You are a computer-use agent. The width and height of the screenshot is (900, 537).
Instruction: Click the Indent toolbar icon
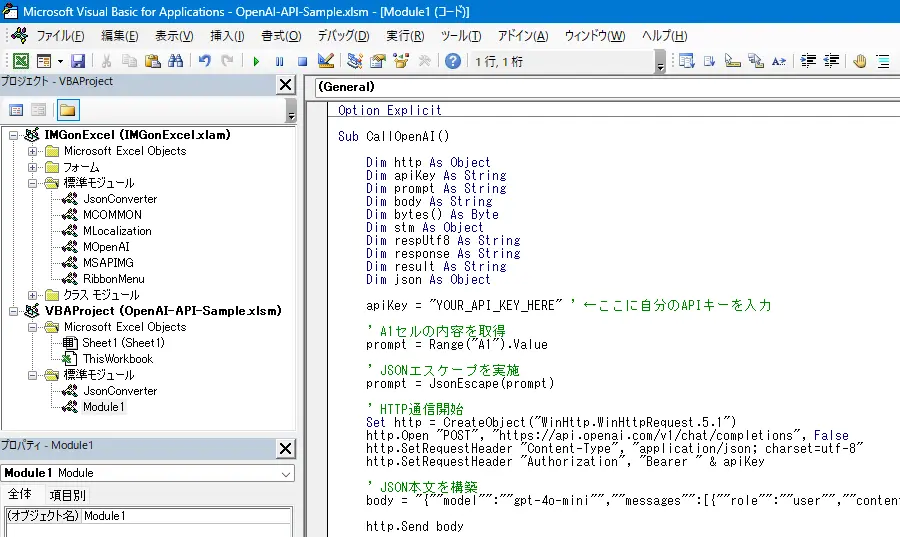[x=809, y=61]
